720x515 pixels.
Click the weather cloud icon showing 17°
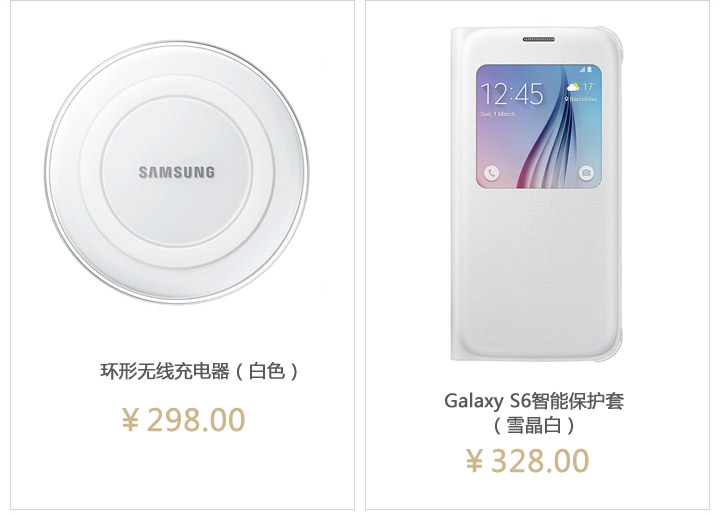[573, 87]
